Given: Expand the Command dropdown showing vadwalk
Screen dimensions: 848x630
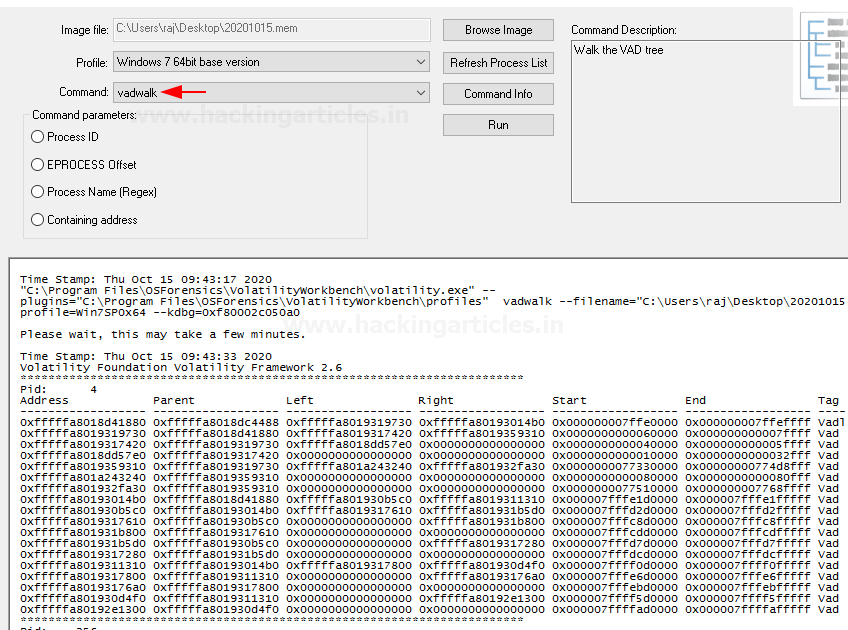Looking at the screenshot, I should [x=271, y=93].
